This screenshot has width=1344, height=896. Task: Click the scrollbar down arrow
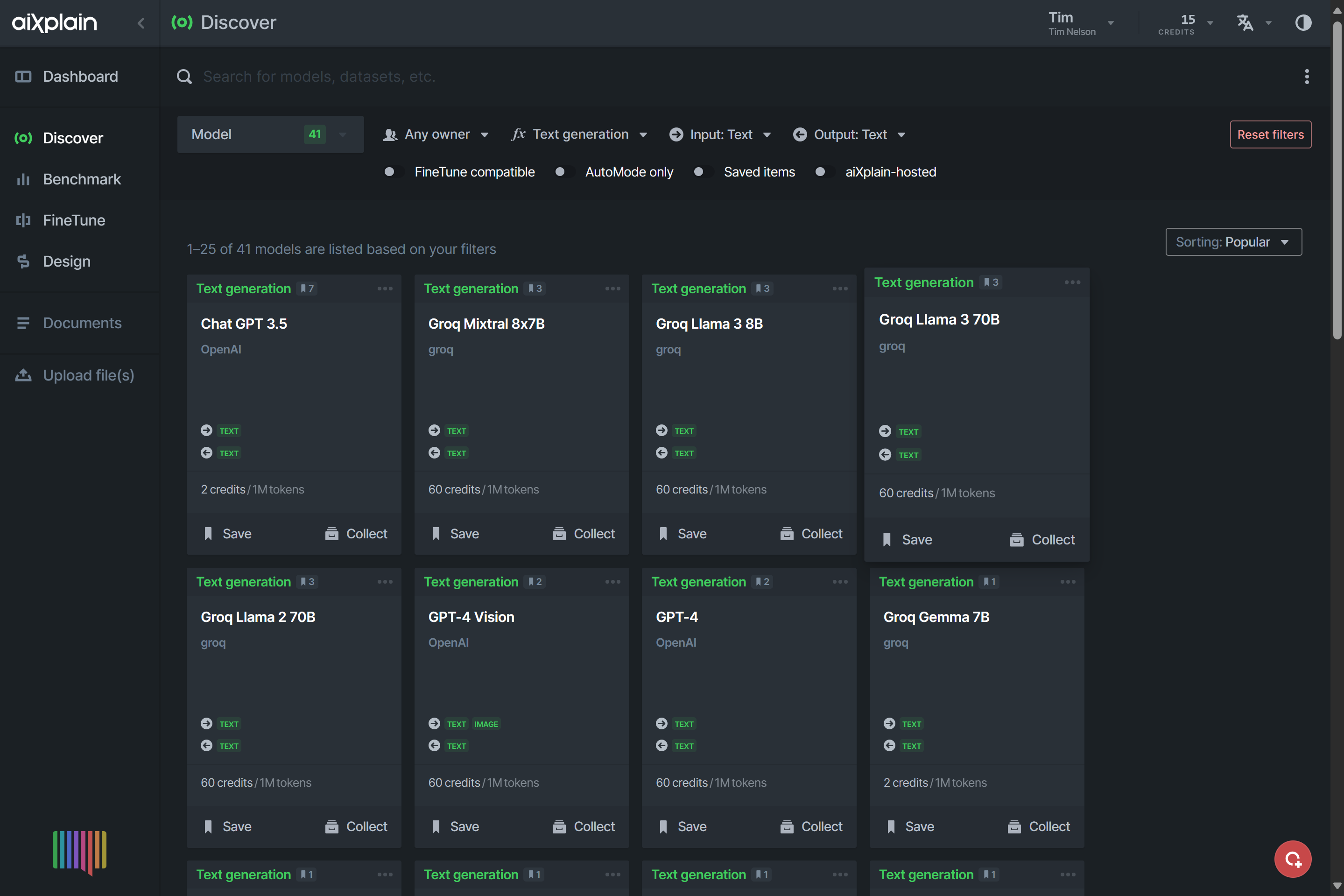tap(1337, 886)
